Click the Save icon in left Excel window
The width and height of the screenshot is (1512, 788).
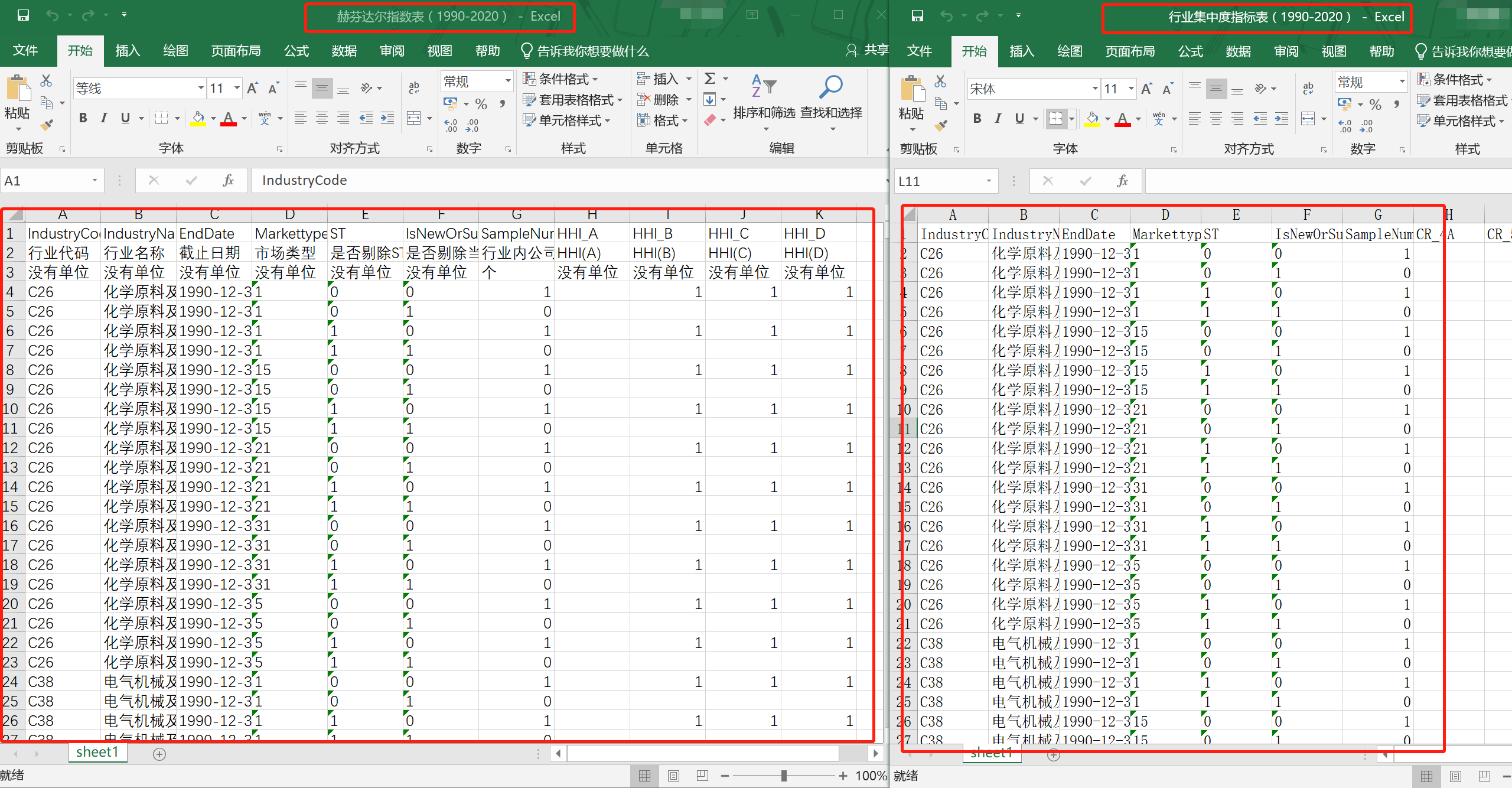click(23, 15)
